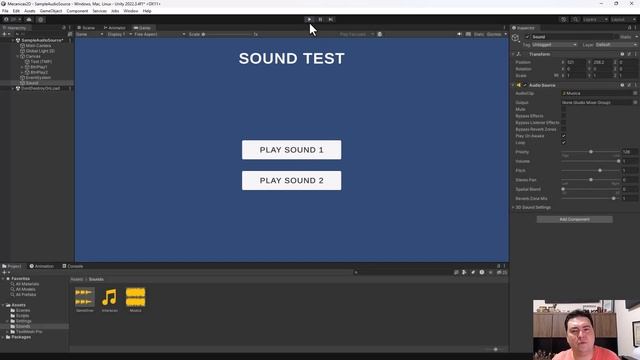
Task: Click the Add Component button
Action: click(574, 220)
